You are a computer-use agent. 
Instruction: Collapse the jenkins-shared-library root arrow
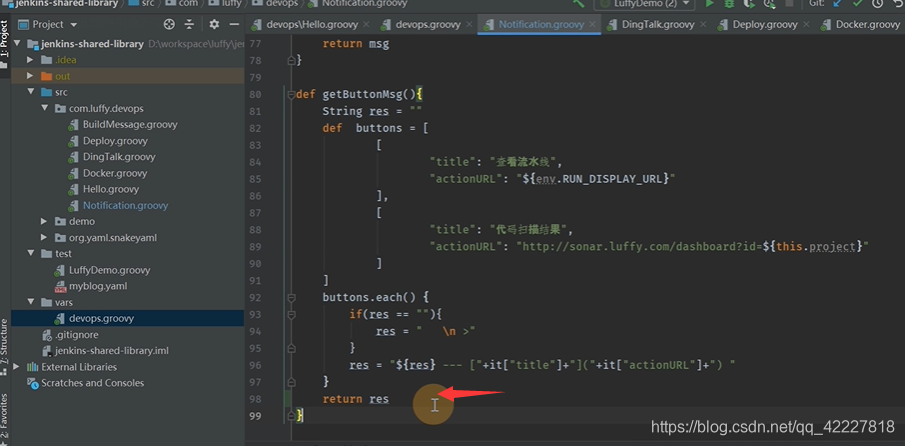click(x=16, y=44)
